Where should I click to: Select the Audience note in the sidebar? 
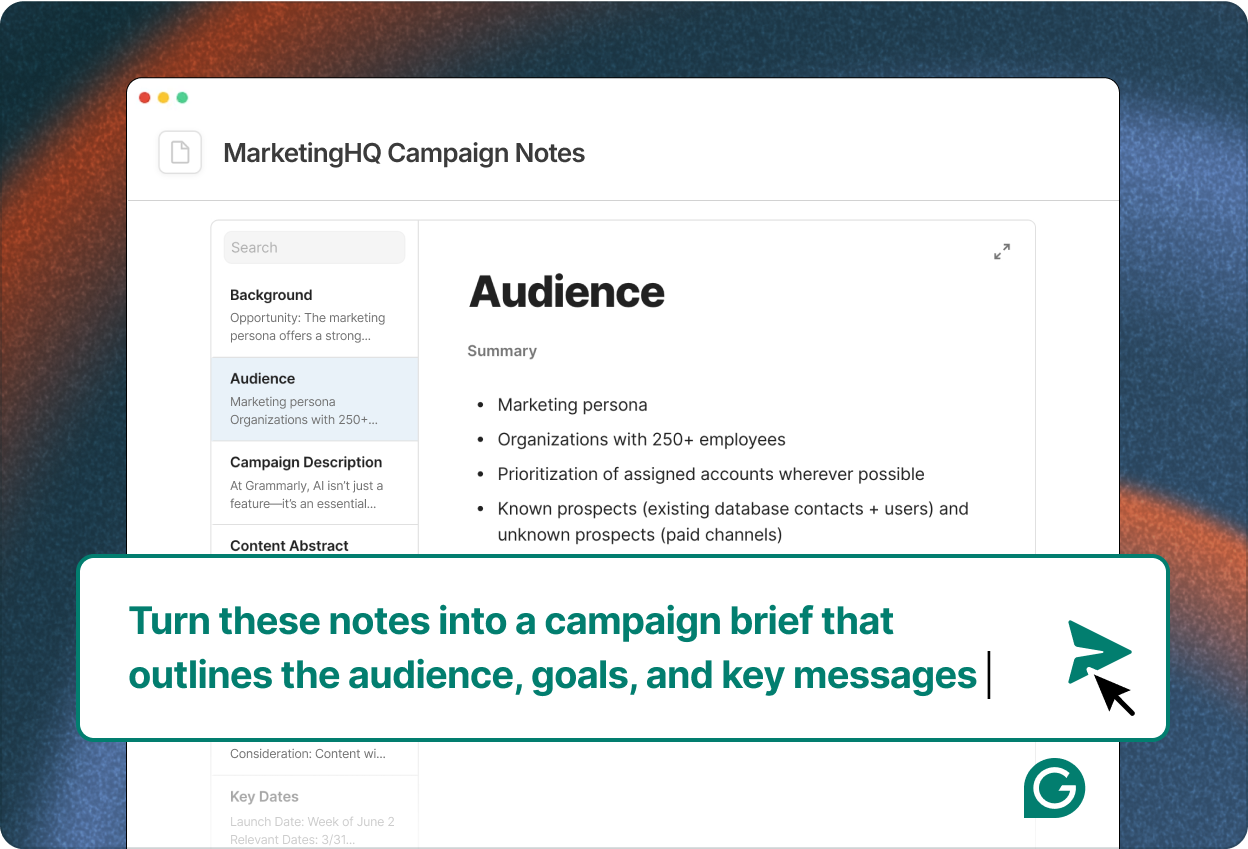point(314,399)
